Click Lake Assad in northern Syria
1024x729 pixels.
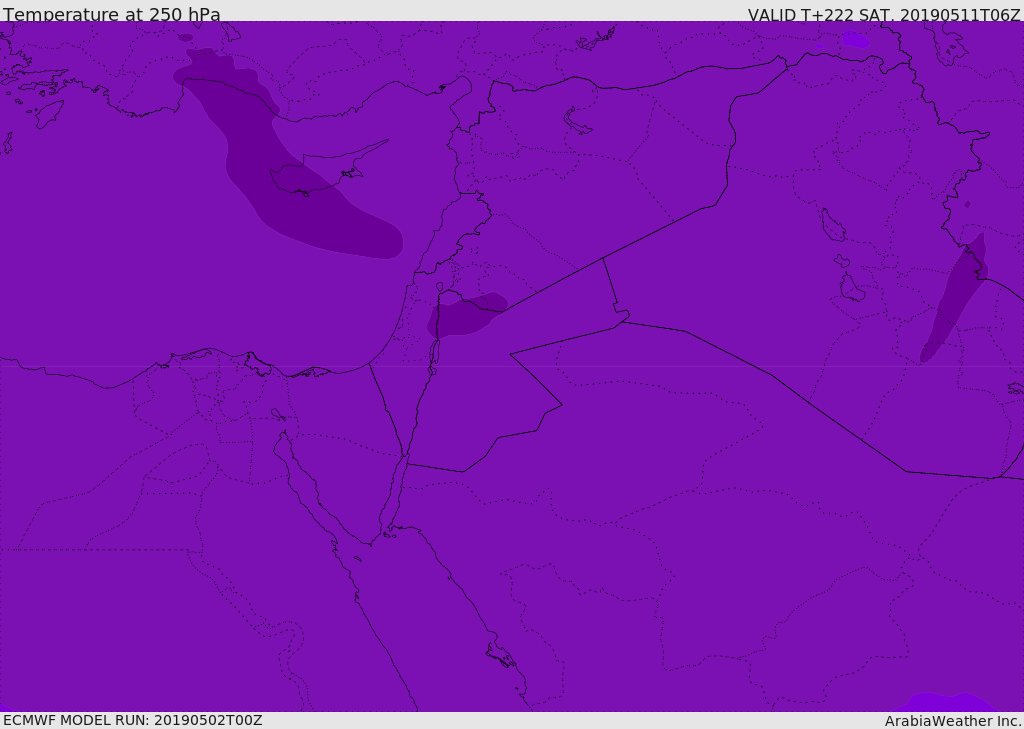[x=578, y=121]
